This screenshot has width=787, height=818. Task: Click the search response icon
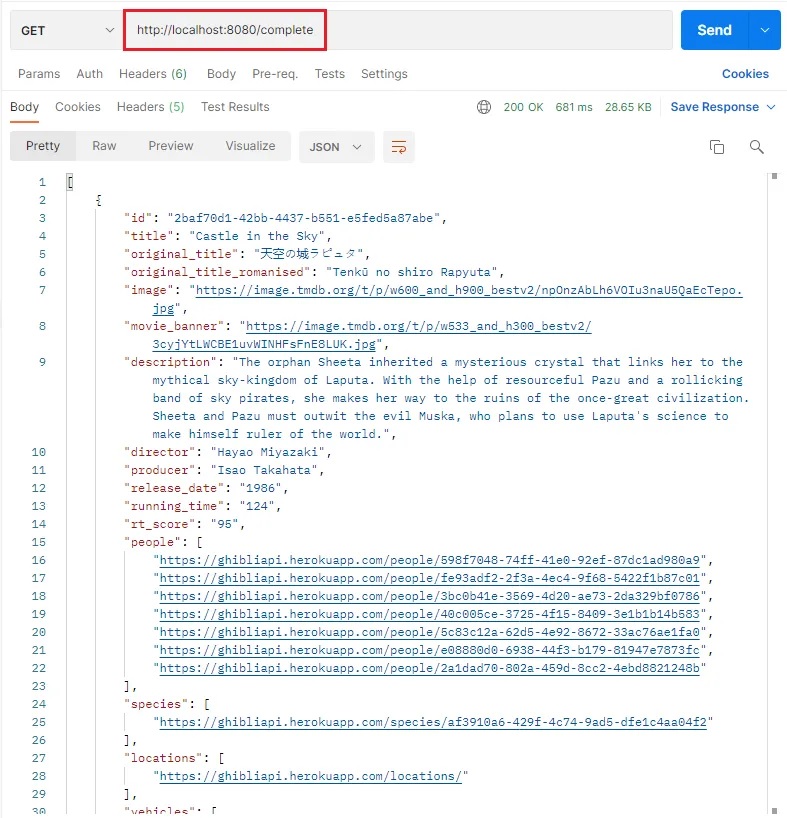(x=757, y=147)
